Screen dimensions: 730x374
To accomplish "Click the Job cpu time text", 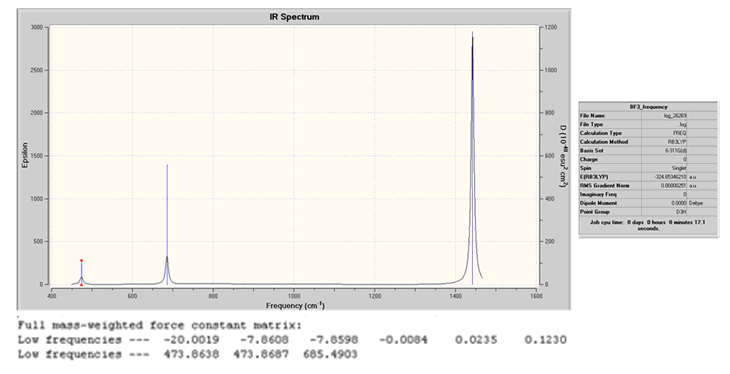I will tap(648, 225).
